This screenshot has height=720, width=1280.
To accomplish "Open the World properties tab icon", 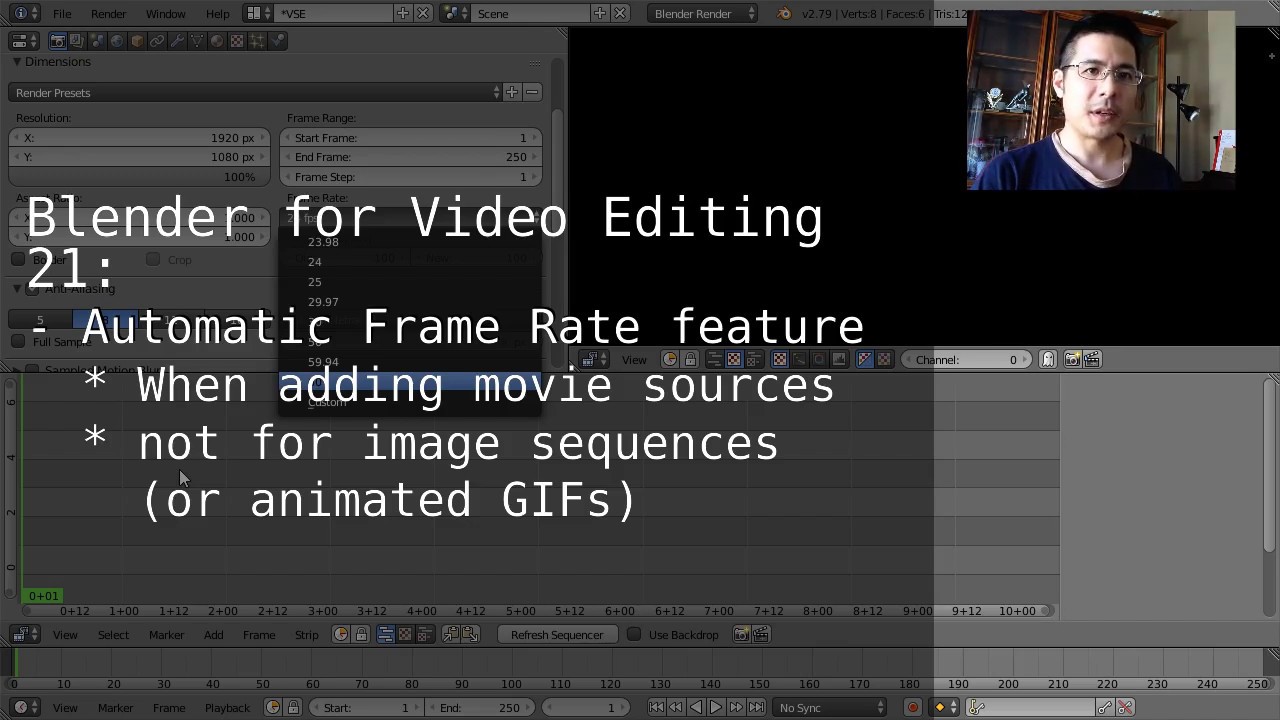I will (x=117, y=41).
